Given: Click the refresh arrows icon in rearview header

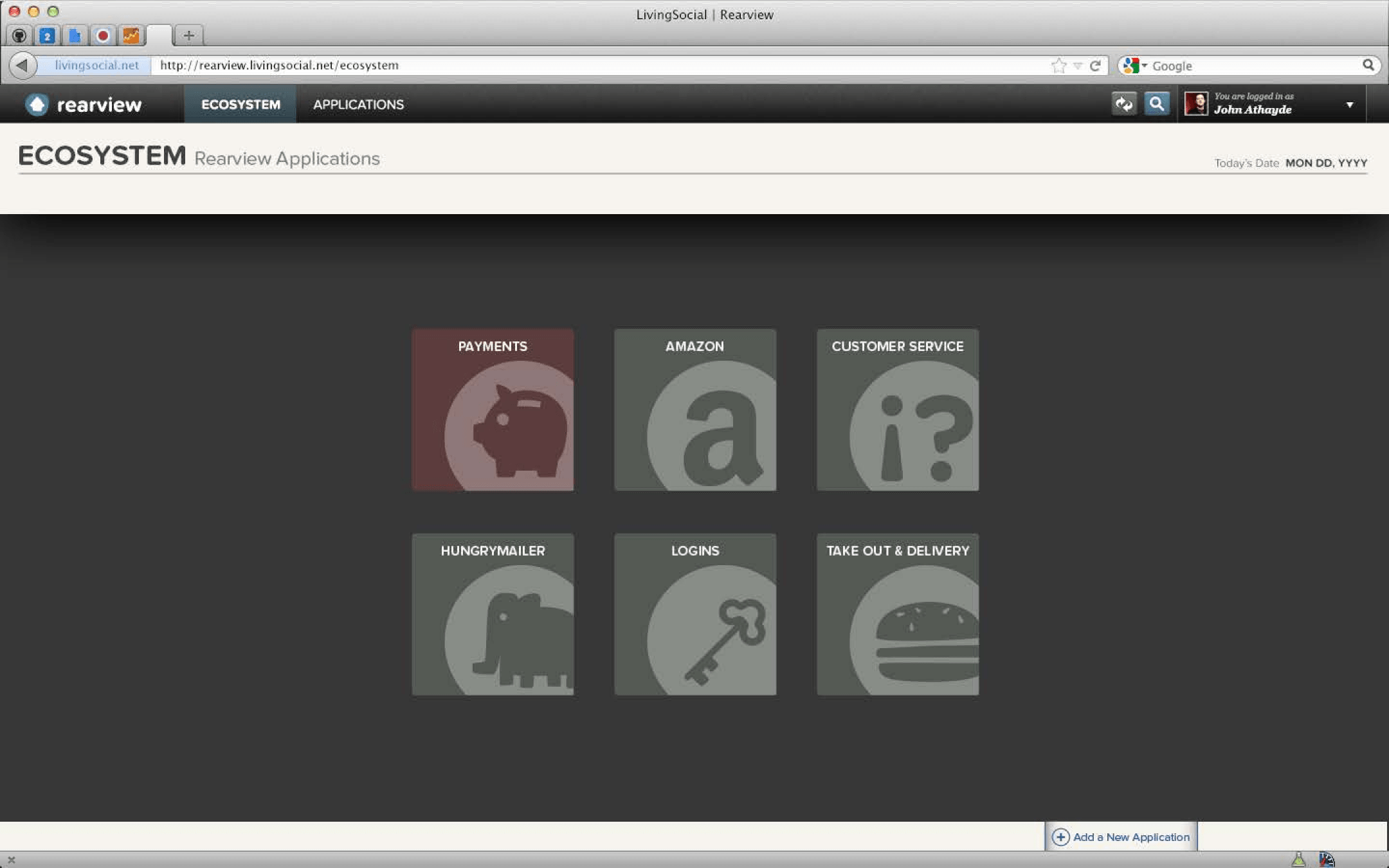Looking at the screenshot, I should (x=1124, y=104).
